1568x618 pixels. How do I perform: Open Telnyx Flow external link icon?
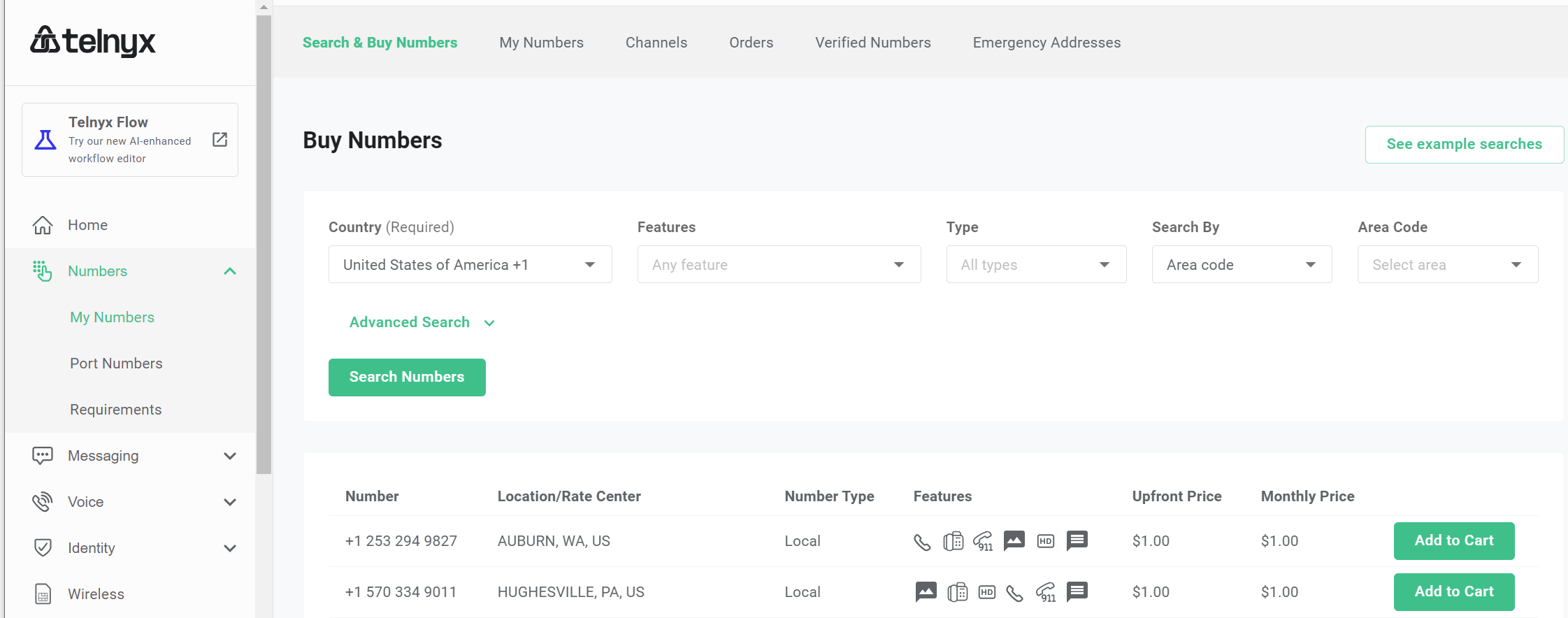(x=220, y=140)
